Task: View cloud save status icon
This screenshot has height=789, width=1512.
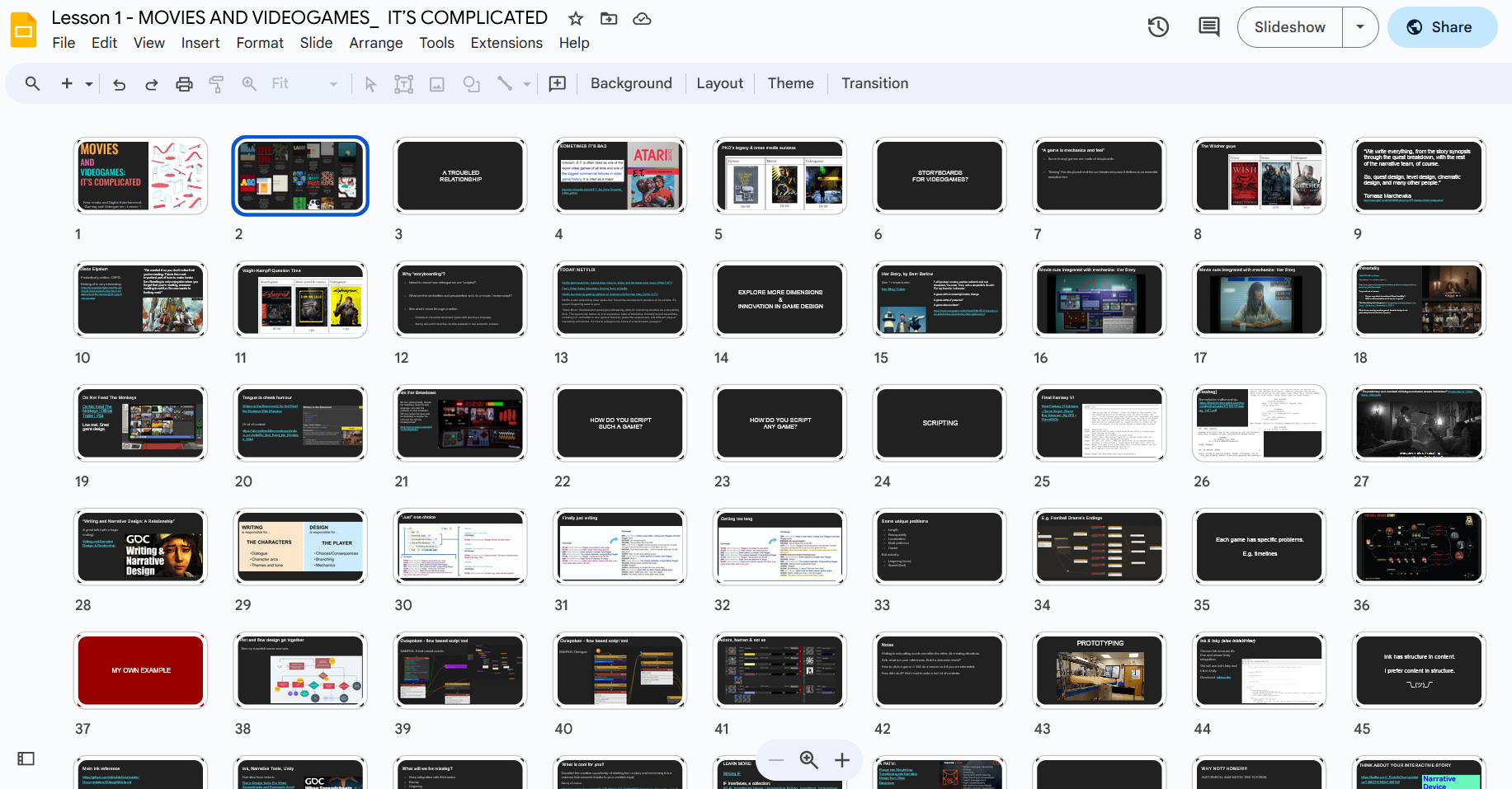Action: point(642,18)
